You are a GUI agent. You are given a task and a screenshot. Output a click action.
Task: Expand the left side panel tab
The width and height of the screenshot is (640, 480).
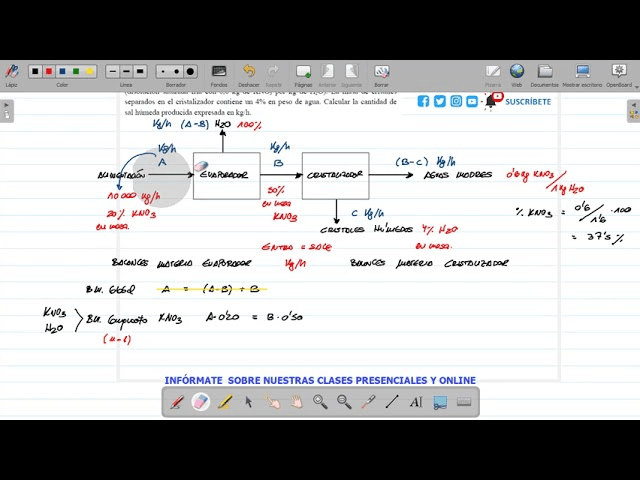(x=7, y=111)
